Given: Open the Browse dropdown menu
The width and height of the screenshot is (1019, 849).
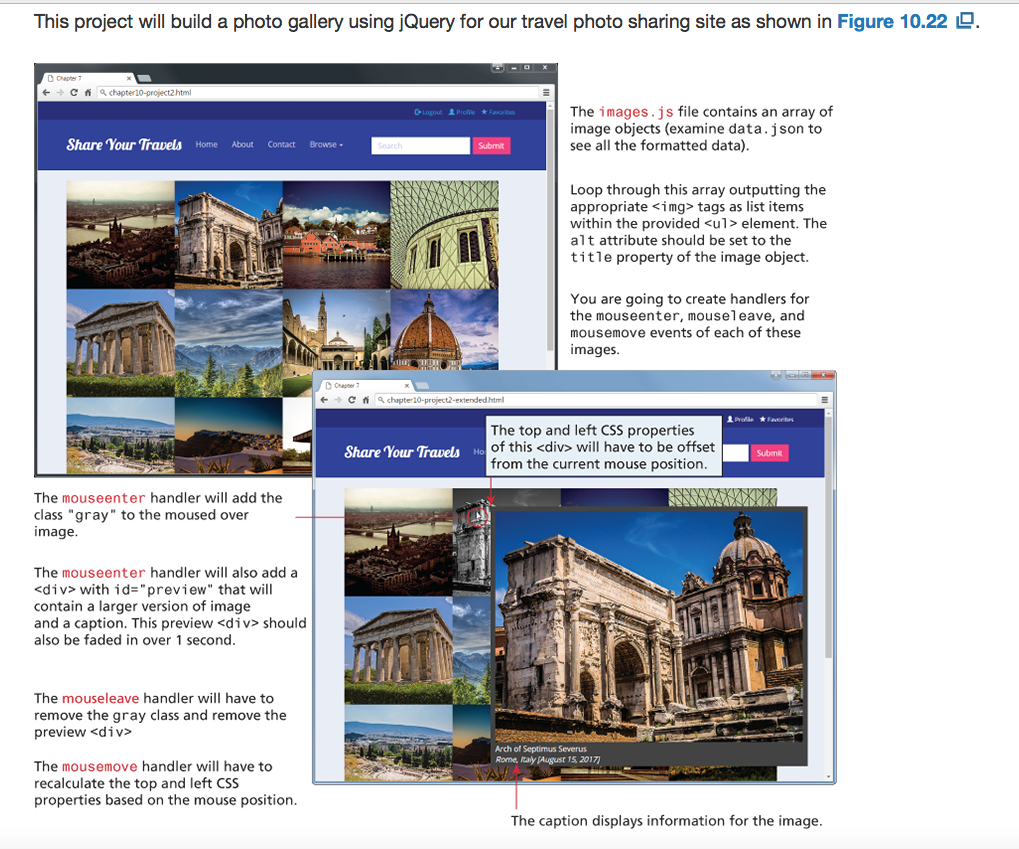Looking at the screenshot, I should pyautogui.click(x=326, y=142).
